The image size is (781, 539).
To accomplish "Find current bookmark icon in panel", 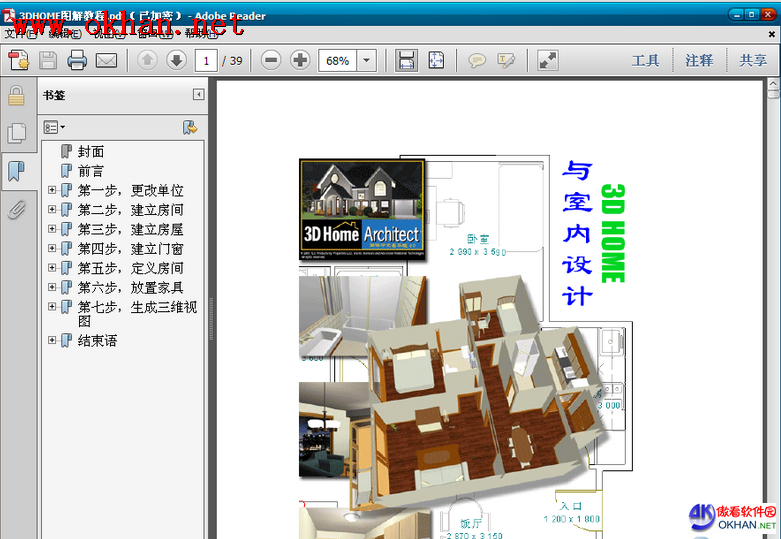I will (x=190, y=128).
